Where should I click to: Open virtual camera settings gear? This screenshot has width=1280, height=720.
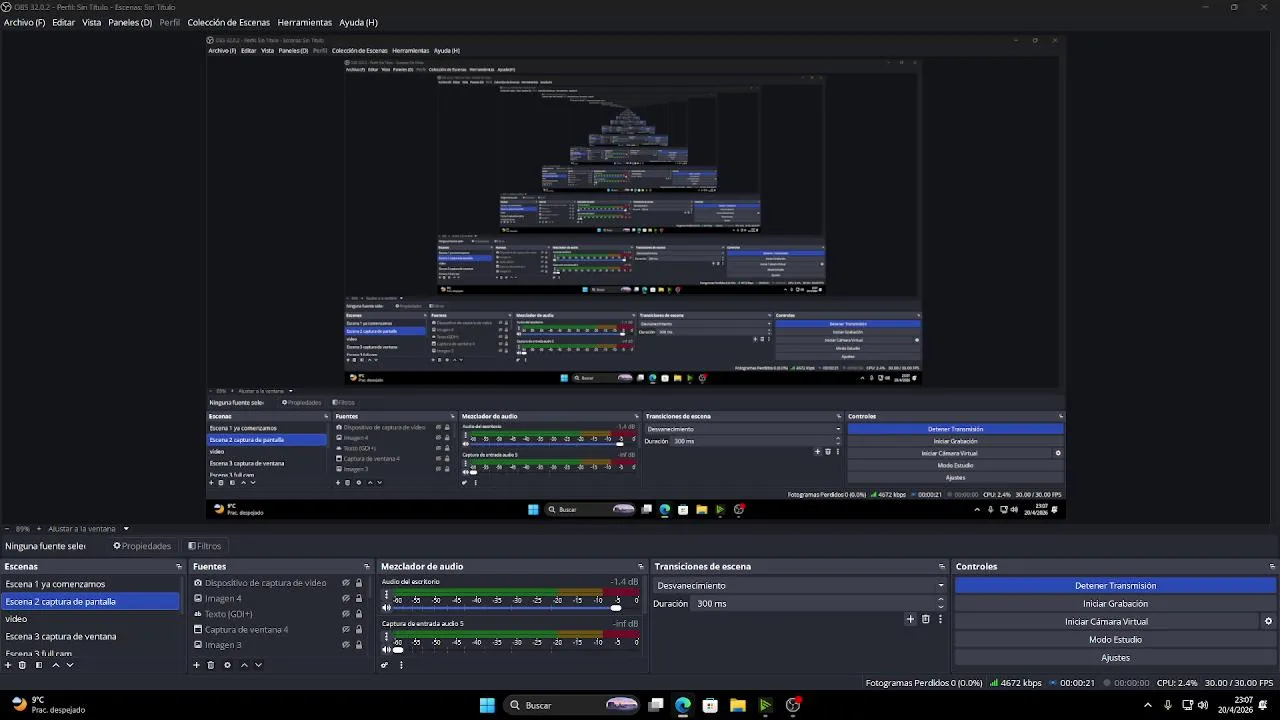click(1268, 621)
